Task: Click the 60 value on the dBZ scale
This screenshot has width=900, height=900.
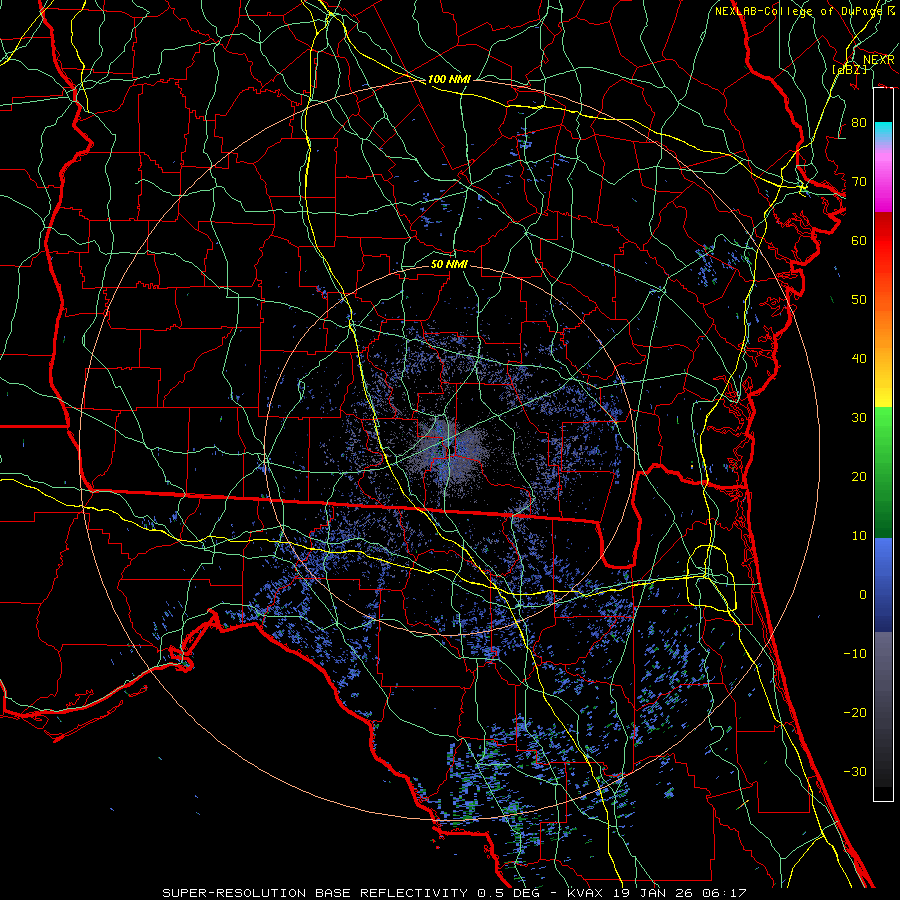Action: [859, 240]
